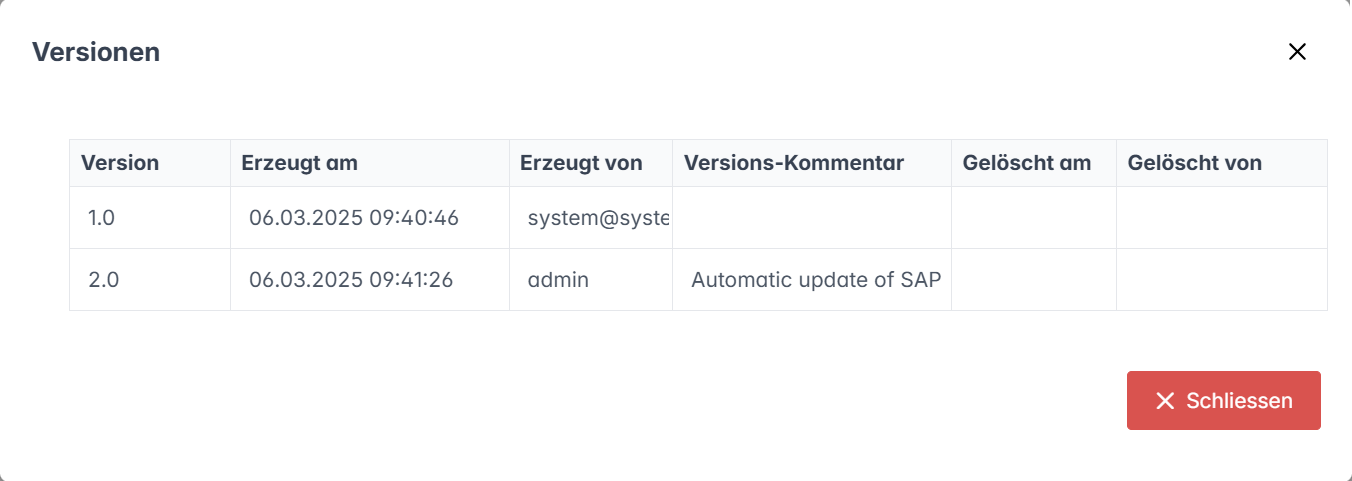
Task: Click the Erzeugt am column header
Action: click(299, 163)
